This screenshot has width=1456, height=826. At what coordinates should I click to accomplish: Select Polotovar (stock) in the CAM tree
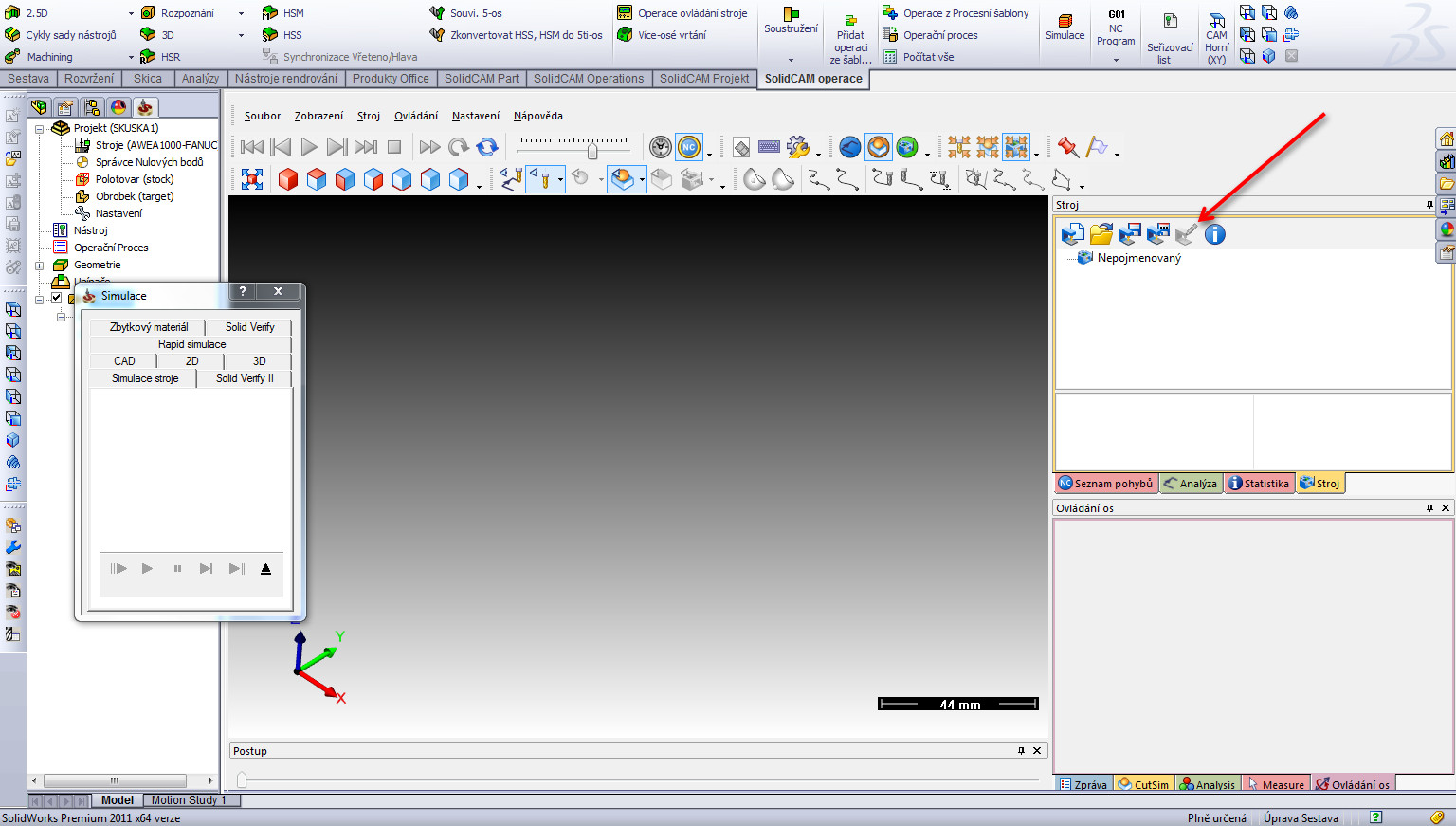(x=134, y=179)
